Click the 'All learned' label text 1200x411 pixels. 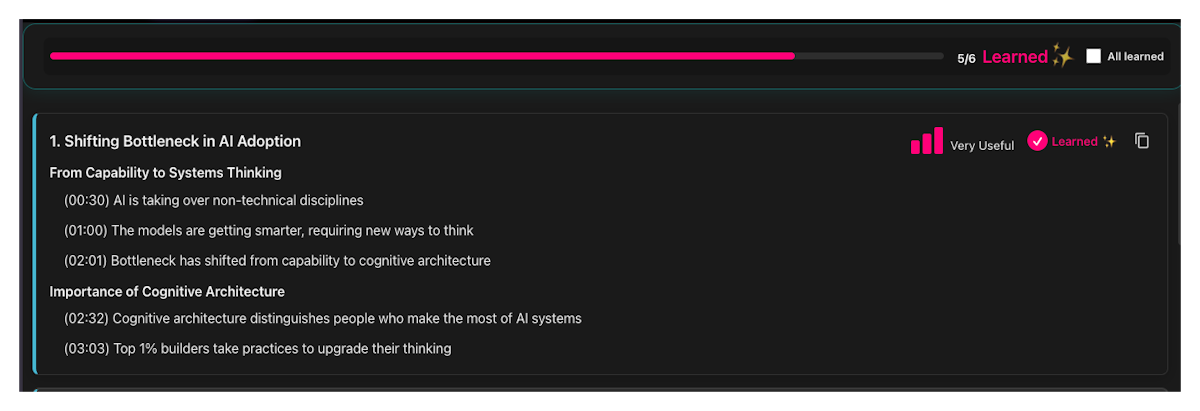[x=1135, y=57]
